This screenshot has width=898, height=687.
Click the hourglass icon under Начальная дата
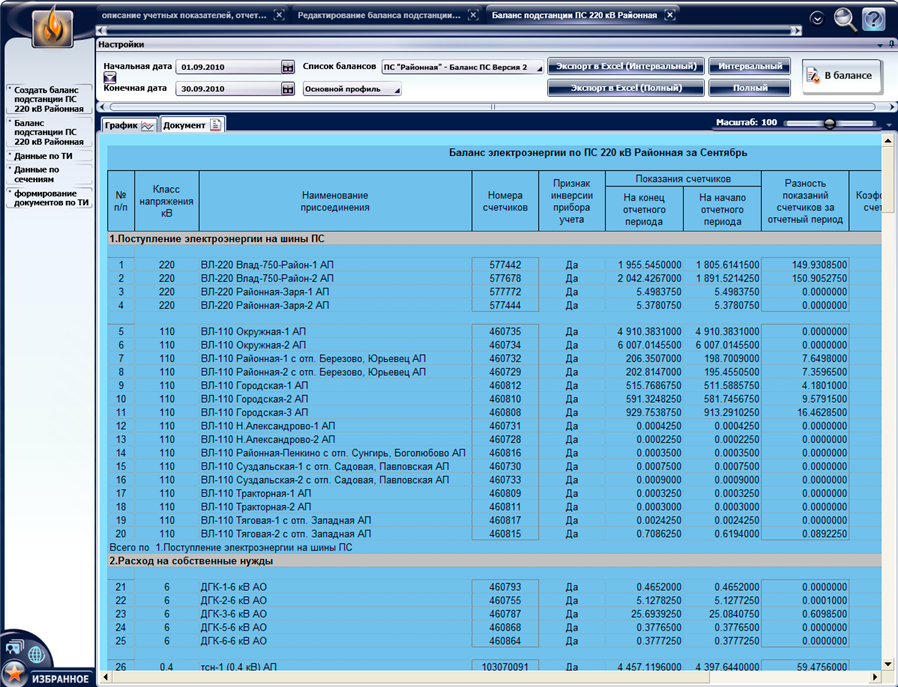(x=110, y=77)
